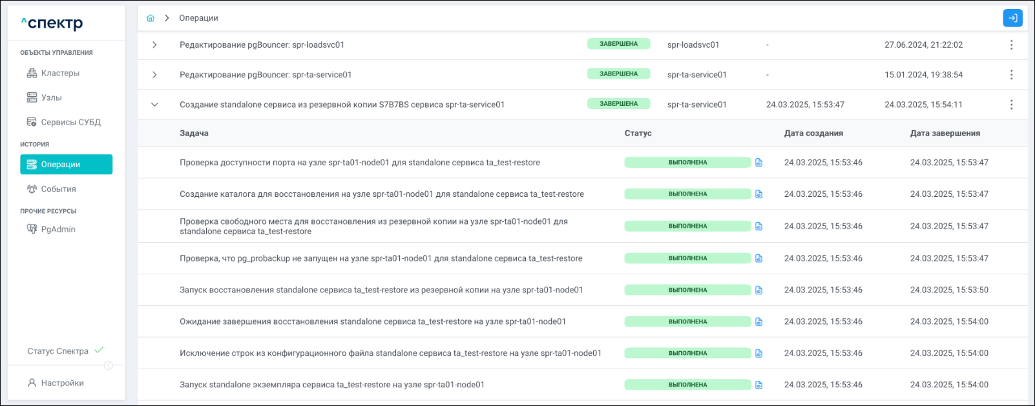1036x406 pixels.
Task: Select Сервисы СУБД in sidebar
Action: click(x=70, y=122)
